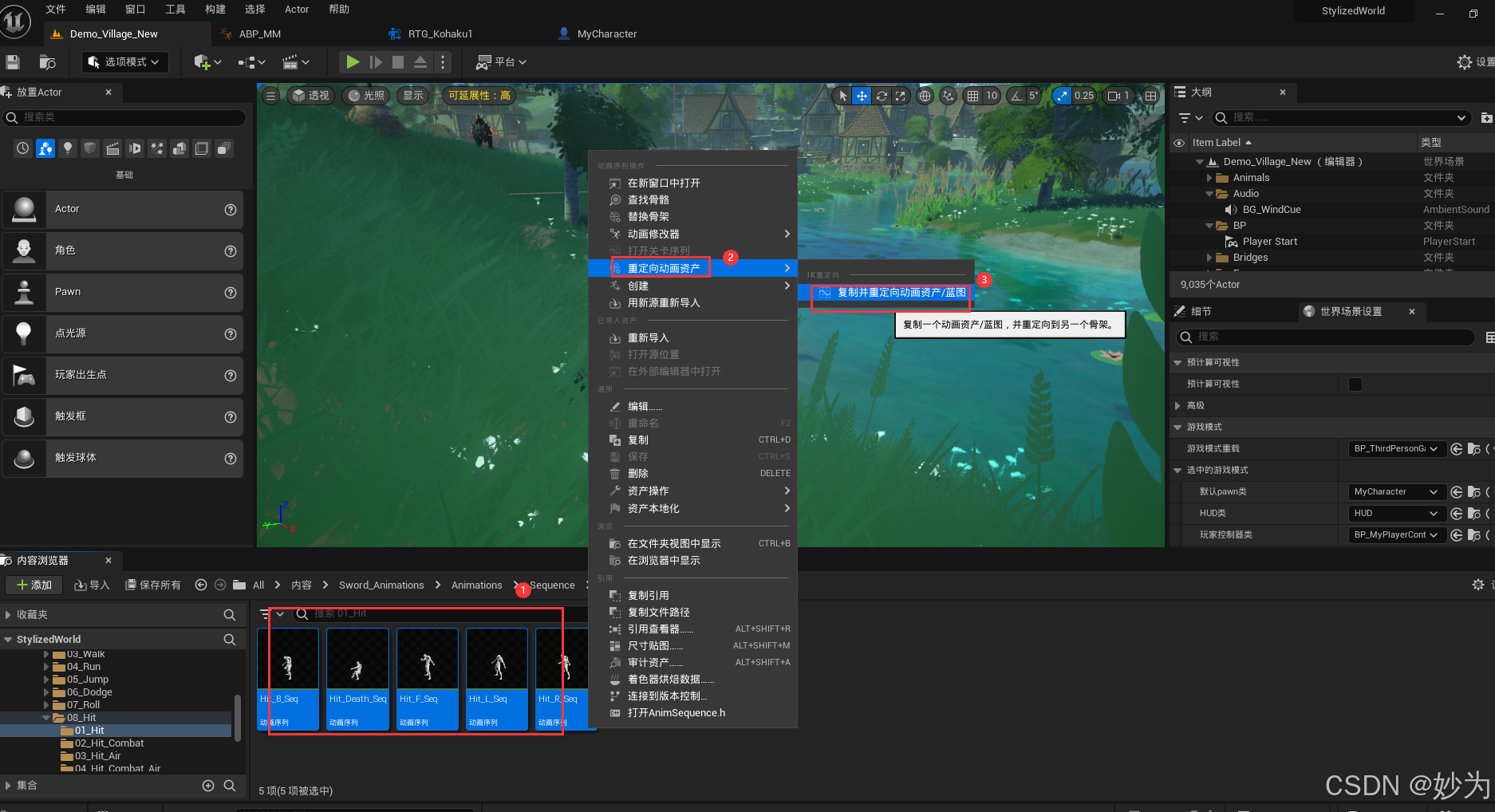This screenshot has width=1495, height=812.
Task: Open the cinematics clapperboard dropdown
Action: [295, 61]
